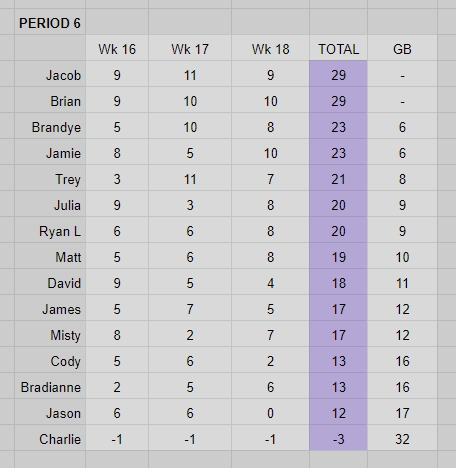The width and height of the screenshot is (456, 468).
Task: Click the GB column header cell
Action: point(402,48)
